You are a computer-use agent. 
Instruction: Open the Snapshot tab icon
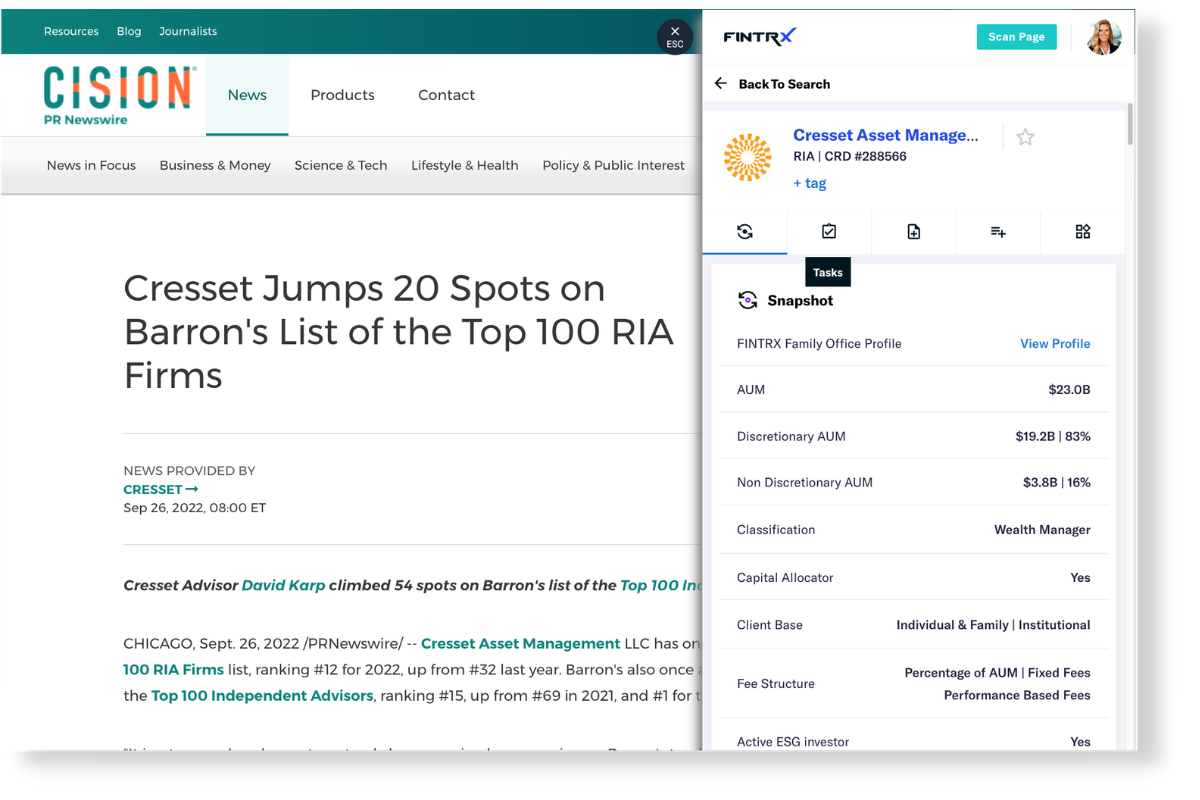point(745,232)
